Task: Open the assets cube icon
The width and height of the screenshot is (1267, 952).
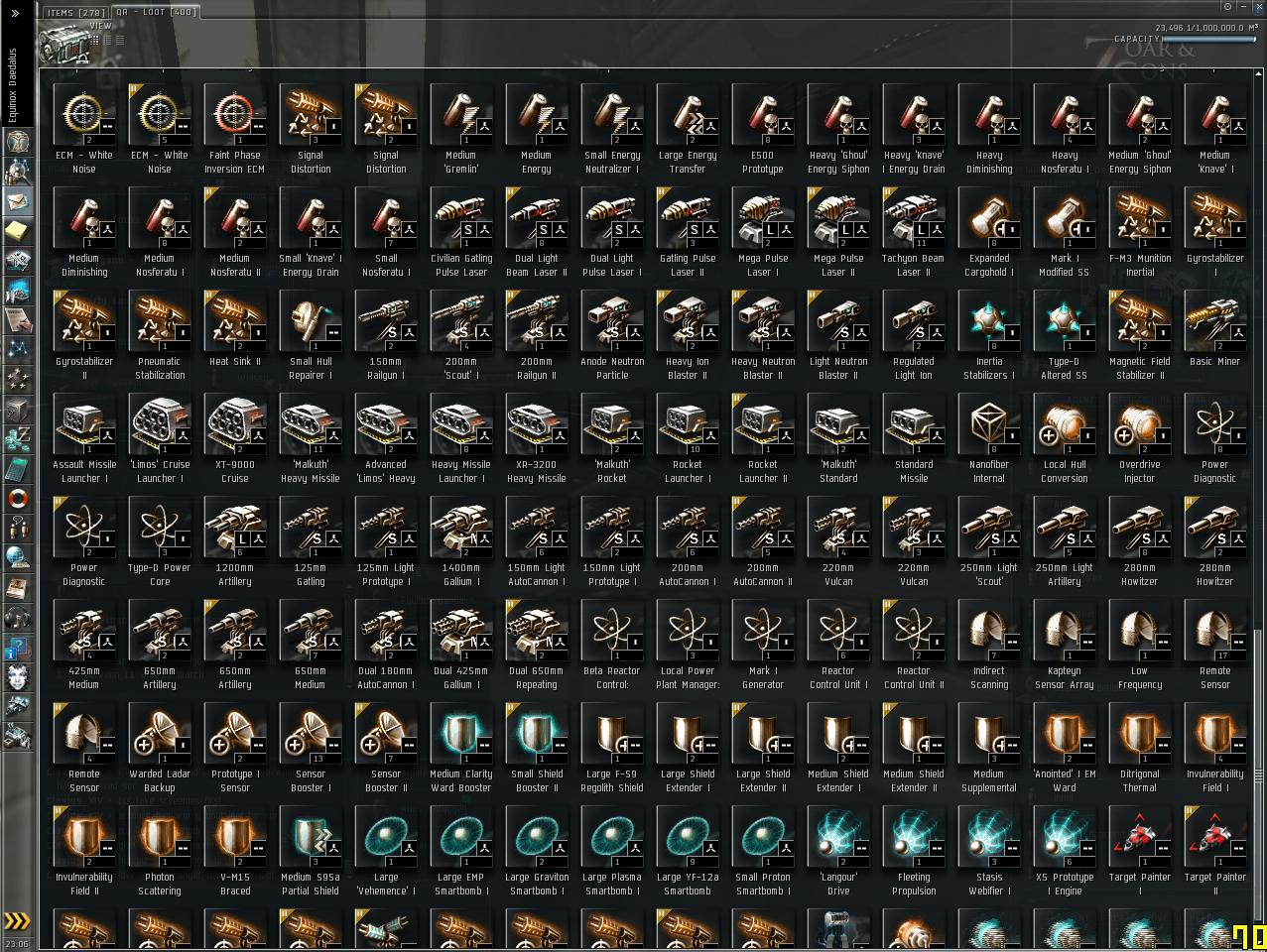Action: [18, 409]
